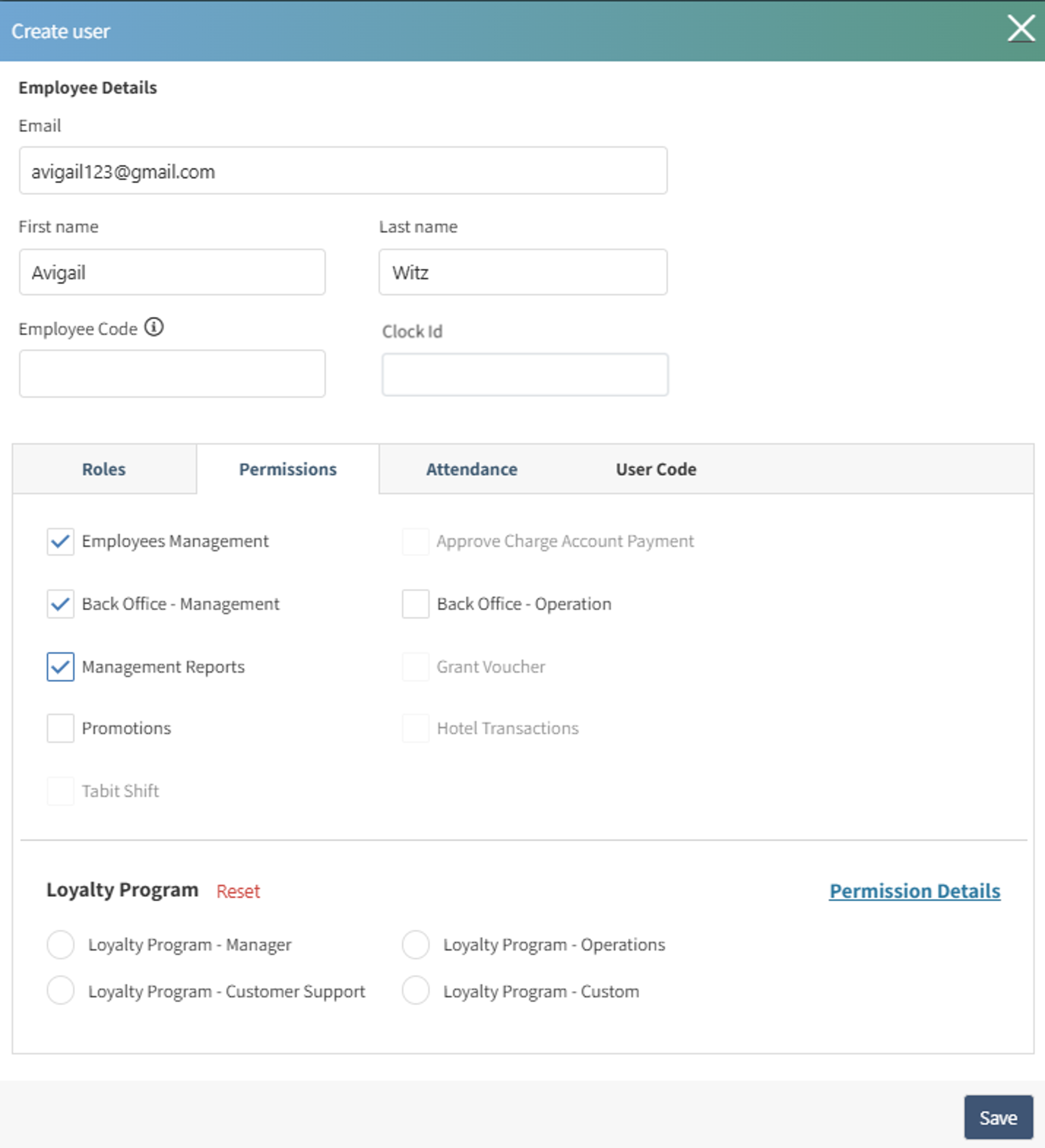Uncheck Employees Management permission
1045x1148 pixels.
point(60,541)
